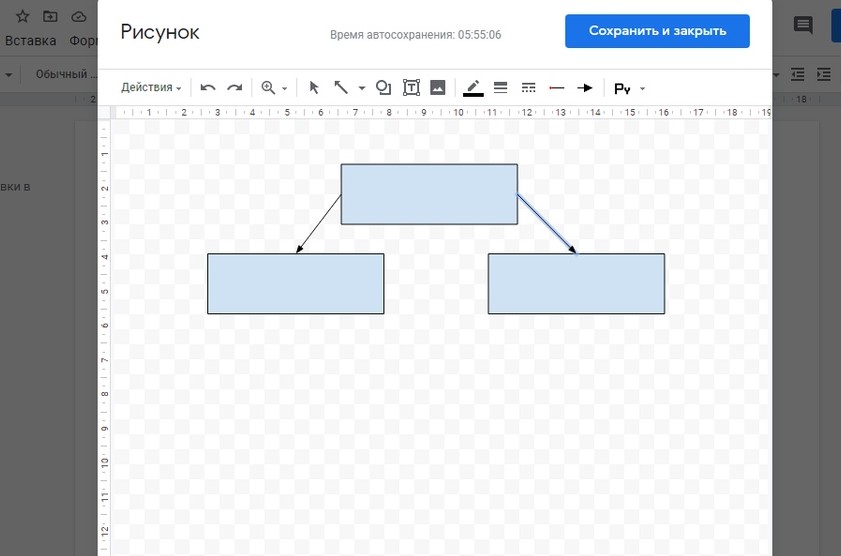Open the Действия dropdown menu
The width and height of the screenshot is (841, 556).
pos(151,88)
